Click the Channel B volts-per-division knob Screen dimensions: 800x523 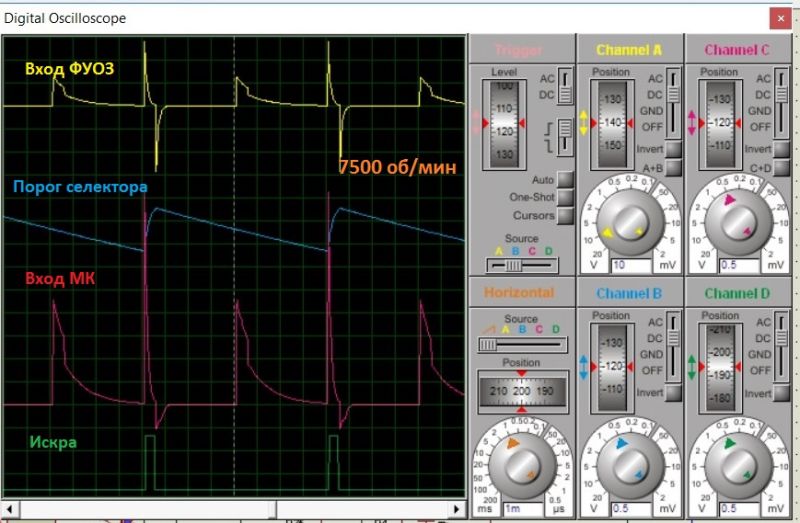pyautogui.click(x=631, y=466)
